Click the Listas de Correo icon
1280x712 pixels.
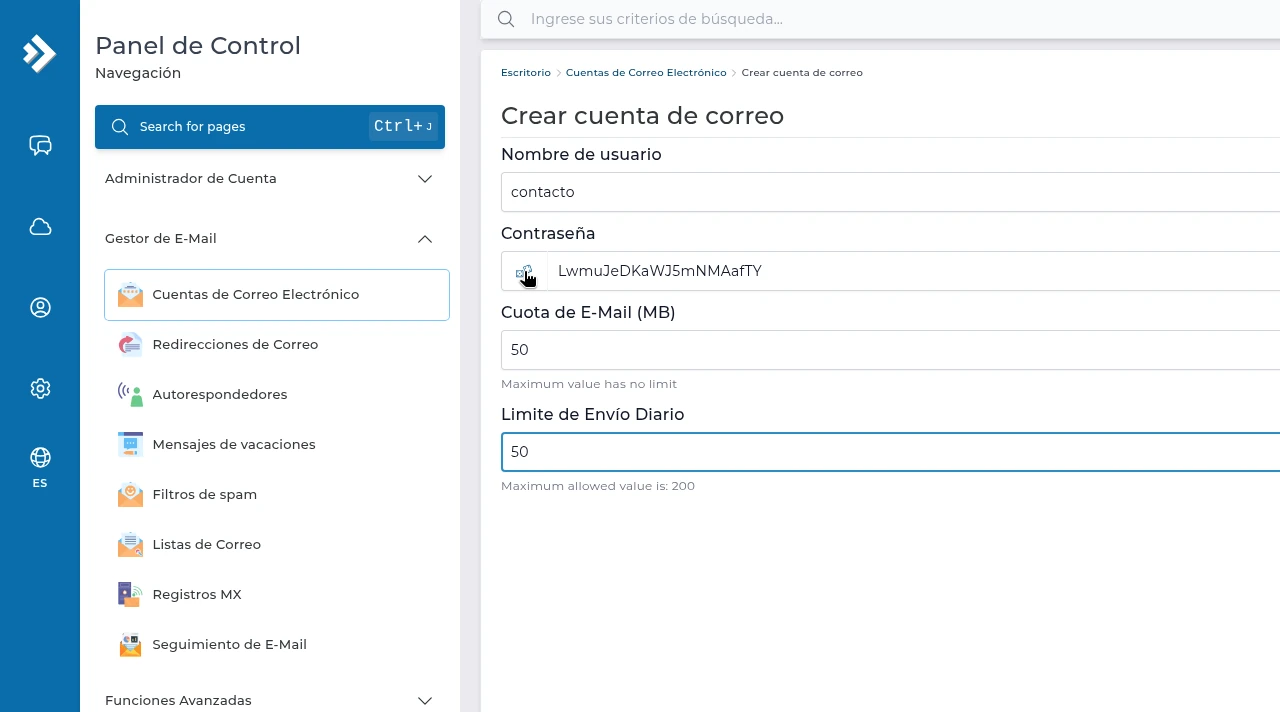tap(130, 545)
